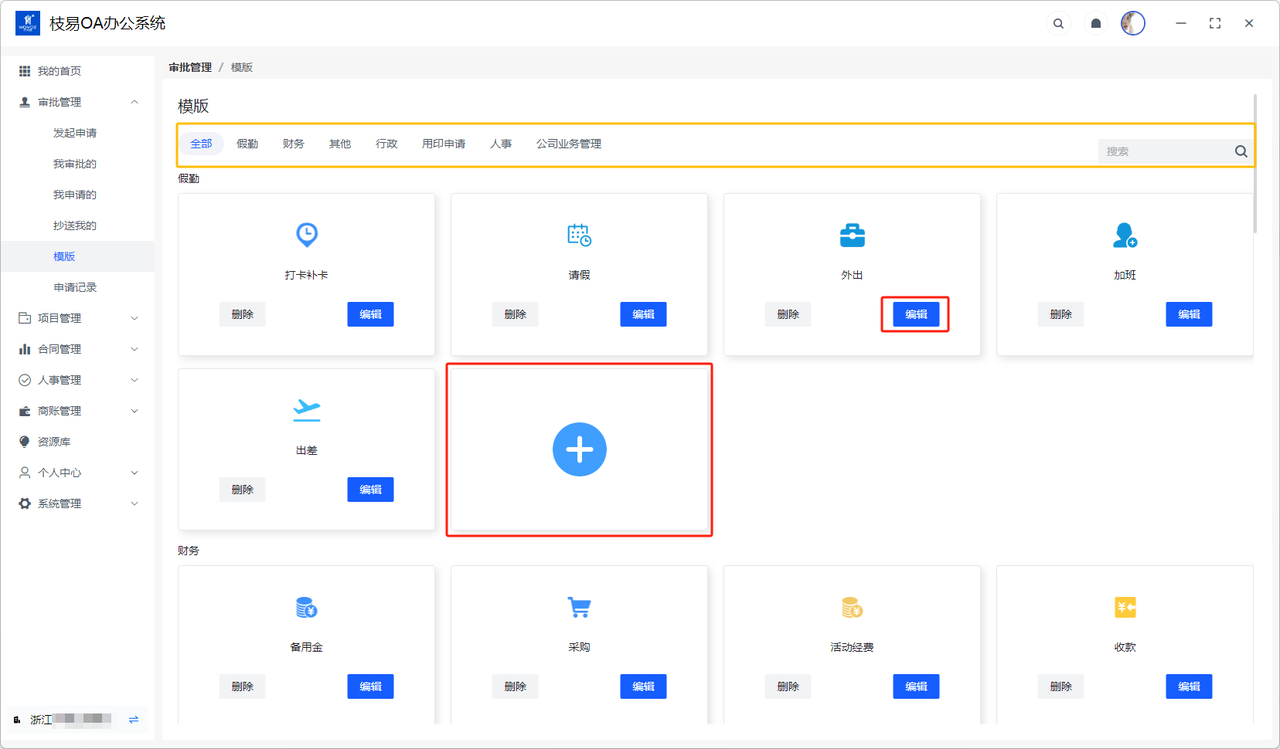
Task: Click the 外出 briefcase icon
Action: tap(852, 235)
